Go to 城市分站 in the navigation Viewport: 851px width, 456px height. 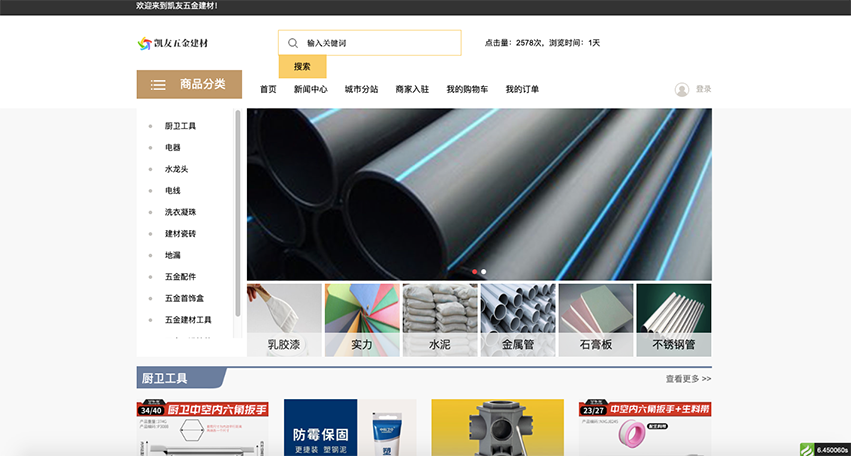(361, 89)
